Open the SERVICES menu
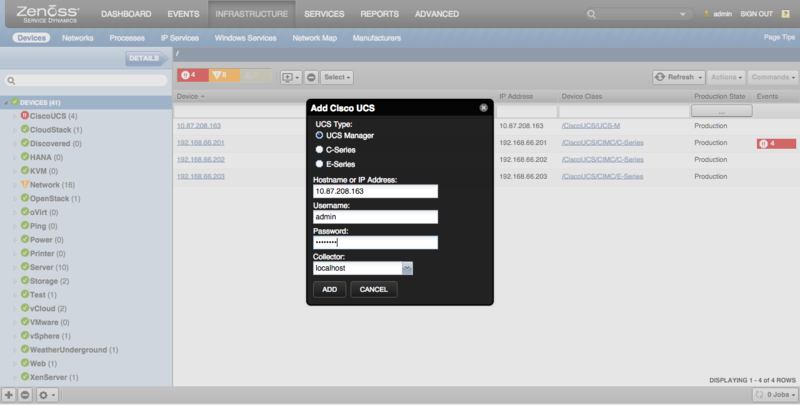This screenshot has width=800, height=405. point(324,14)
